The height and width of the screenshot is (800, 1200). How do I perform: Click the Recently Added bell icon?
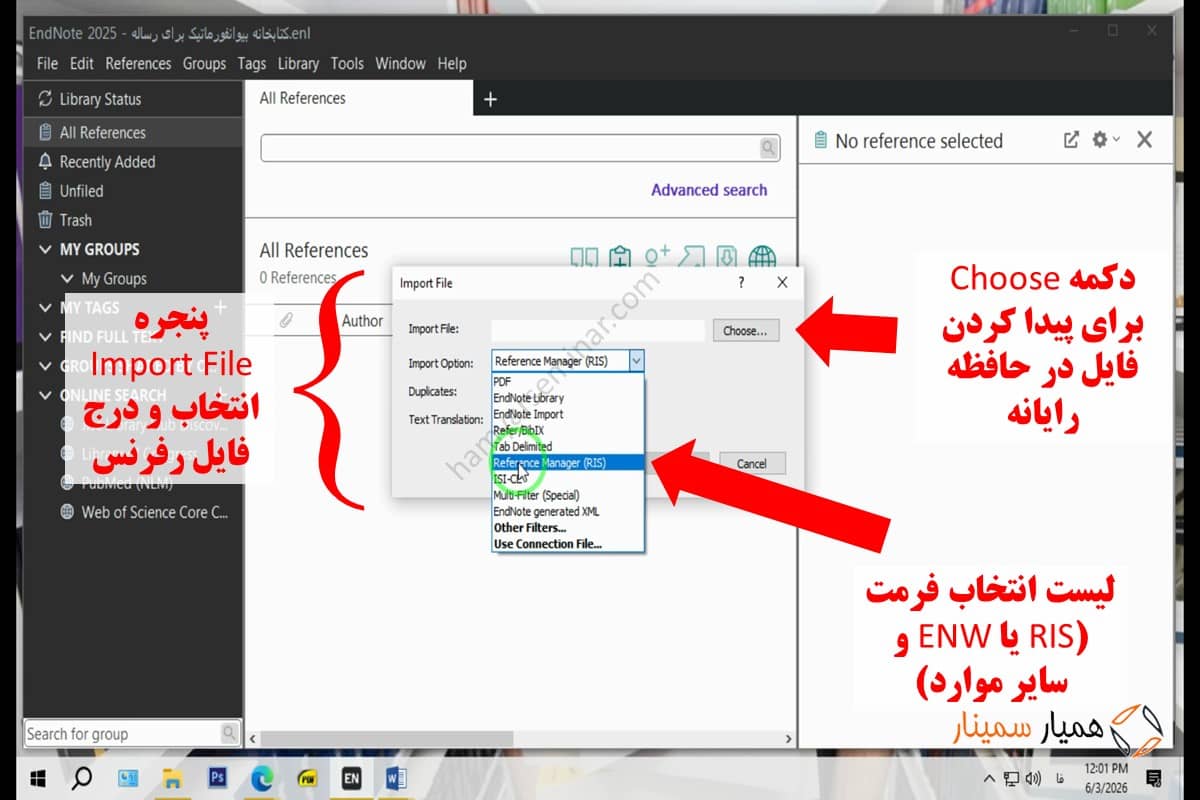(x=45, y=161)
